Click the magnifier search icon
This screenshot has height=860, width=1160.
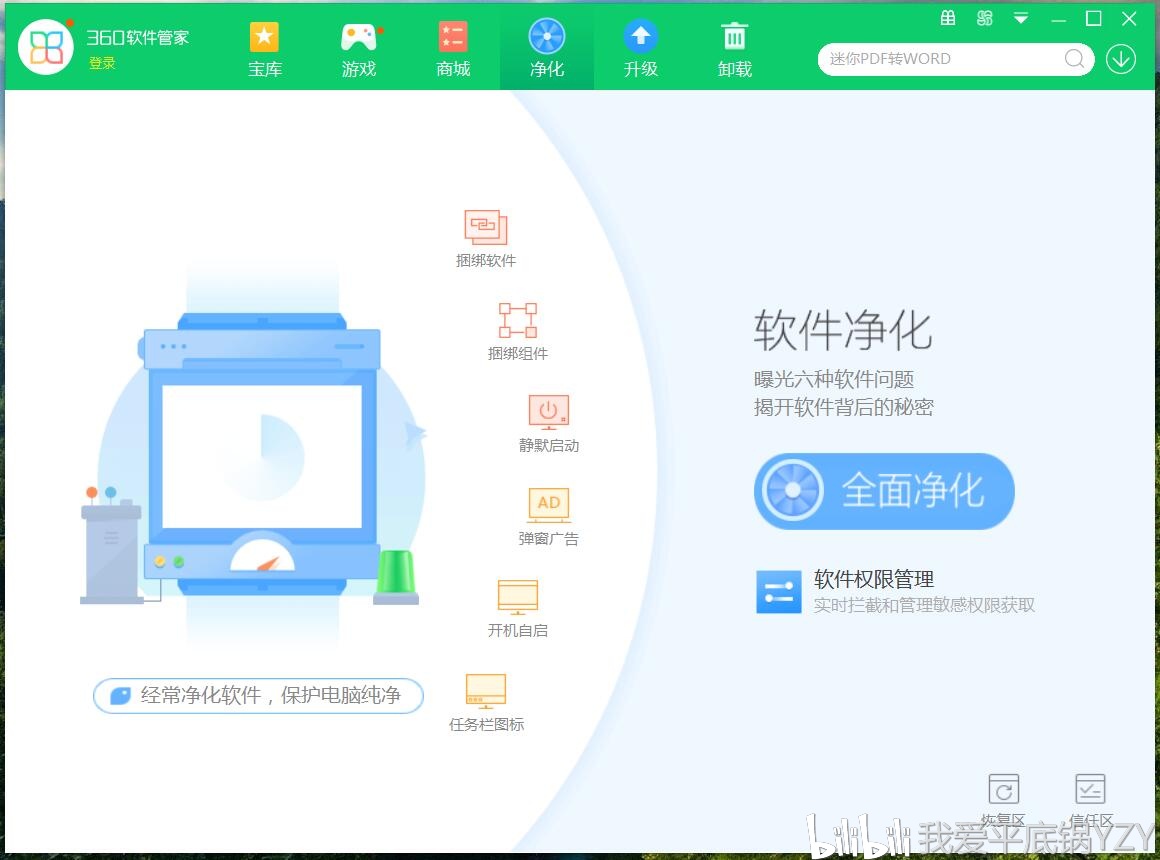1074,58
